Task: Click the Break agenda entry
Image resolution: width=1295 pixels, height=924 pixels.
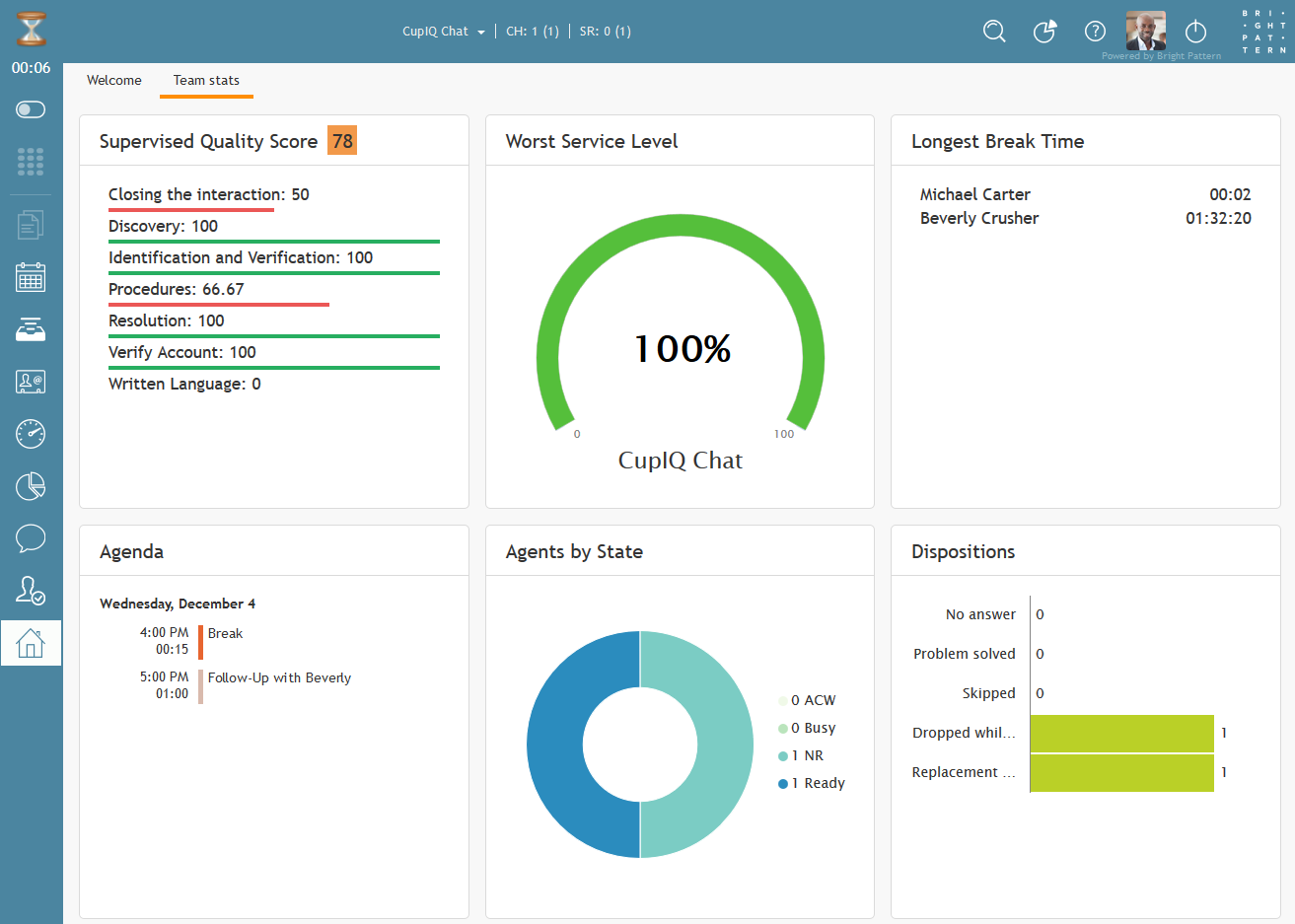Action: click(x=225, y=633)
